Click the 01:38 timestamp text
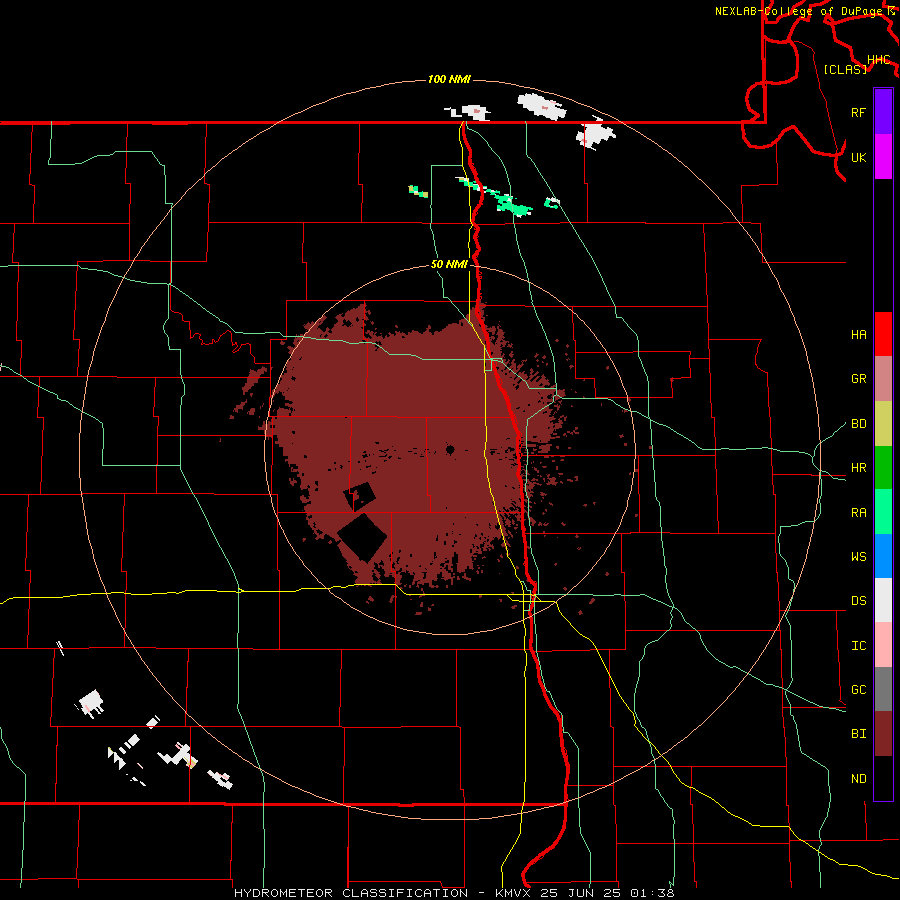The height and width of the screenshot is (900, 900). (x=652, y=893)
